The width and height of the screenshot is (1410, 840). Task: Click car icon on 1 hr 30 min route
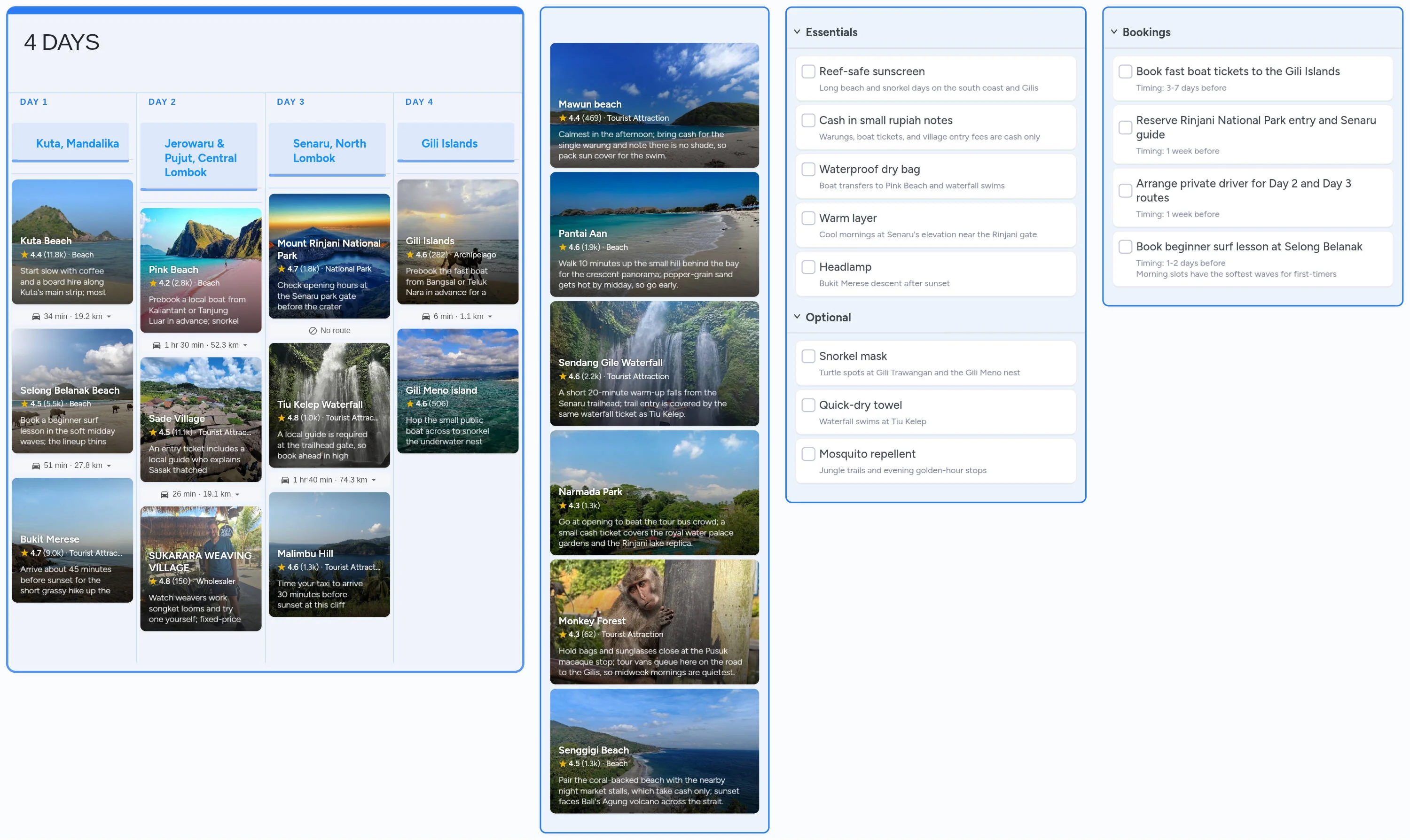tap(157, 345)
